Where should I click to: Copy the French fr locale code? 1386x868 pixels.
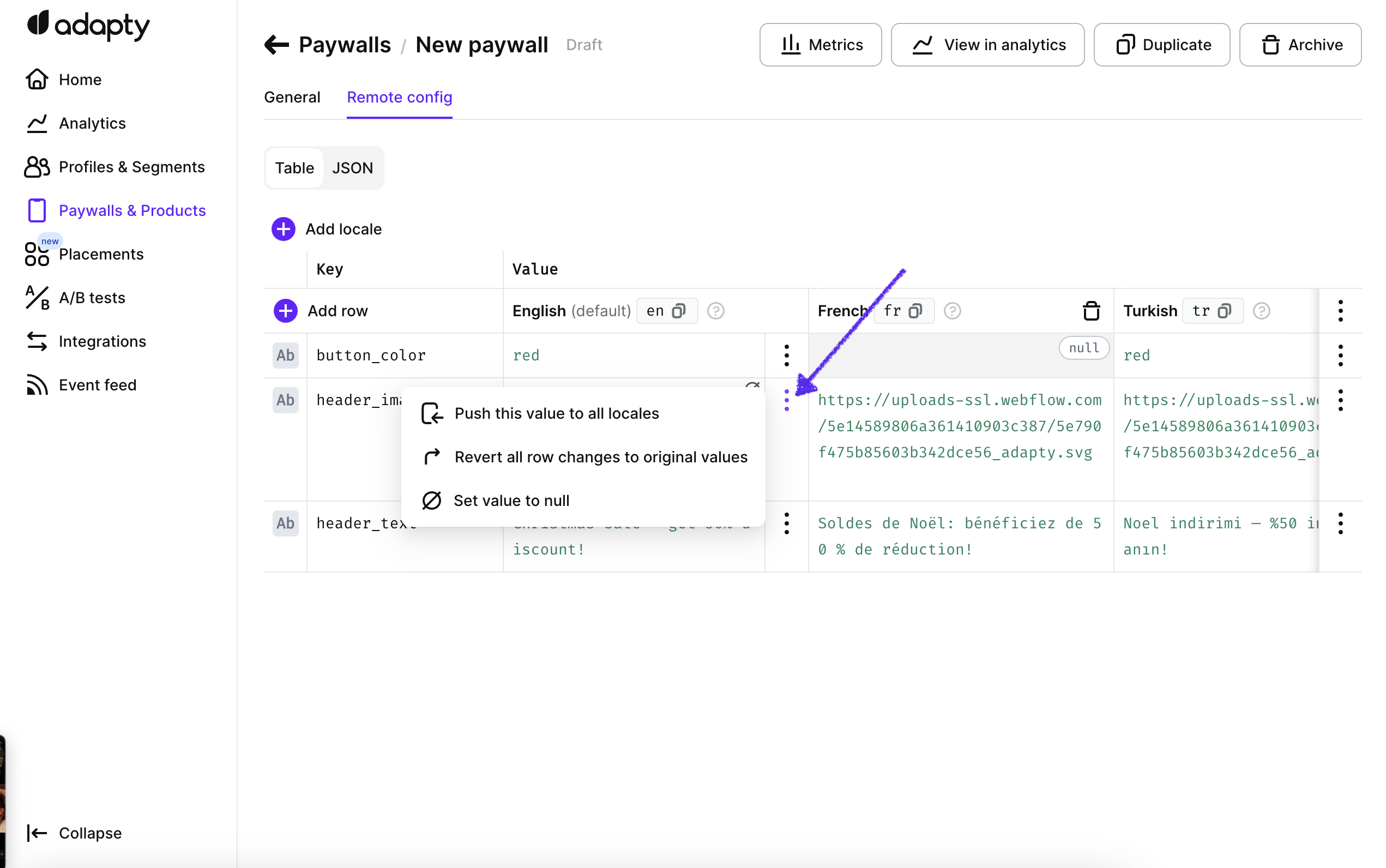(916, 311)
